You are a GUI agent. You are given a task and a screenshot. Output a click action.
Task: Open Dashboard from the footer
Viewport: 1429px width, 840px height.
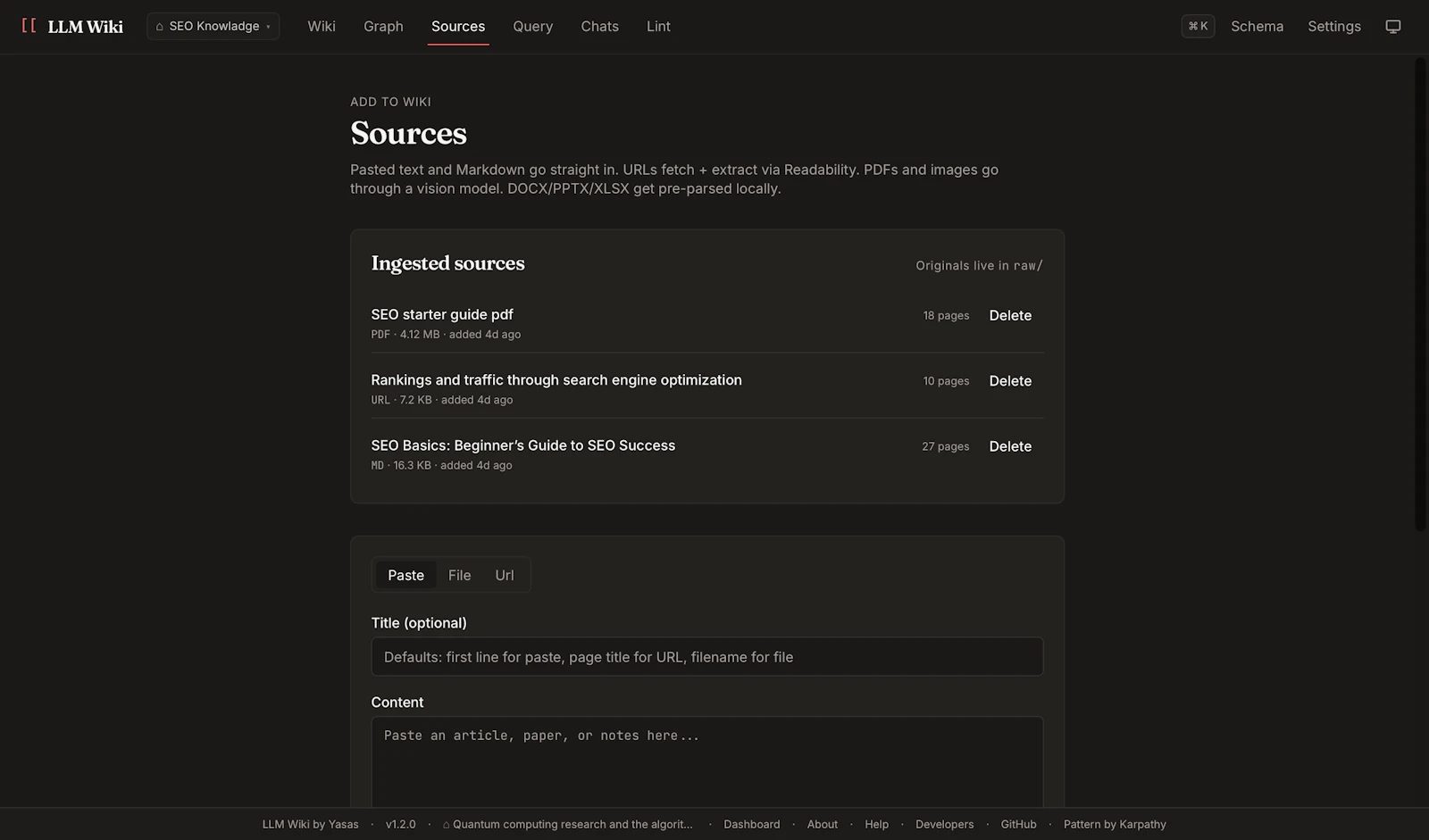(751, 824)
